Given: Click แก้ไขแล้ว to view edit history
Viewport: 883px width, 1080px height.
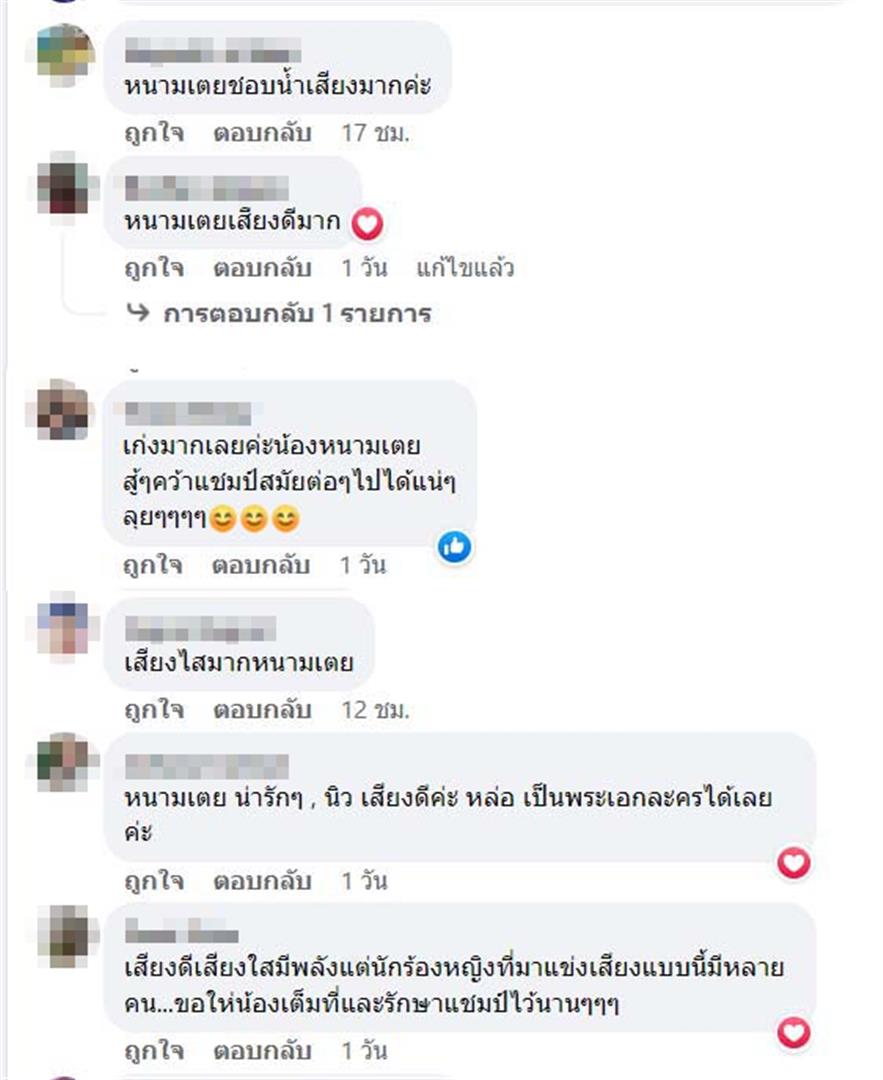Looking at the screenshot, I should click(465, 268).
